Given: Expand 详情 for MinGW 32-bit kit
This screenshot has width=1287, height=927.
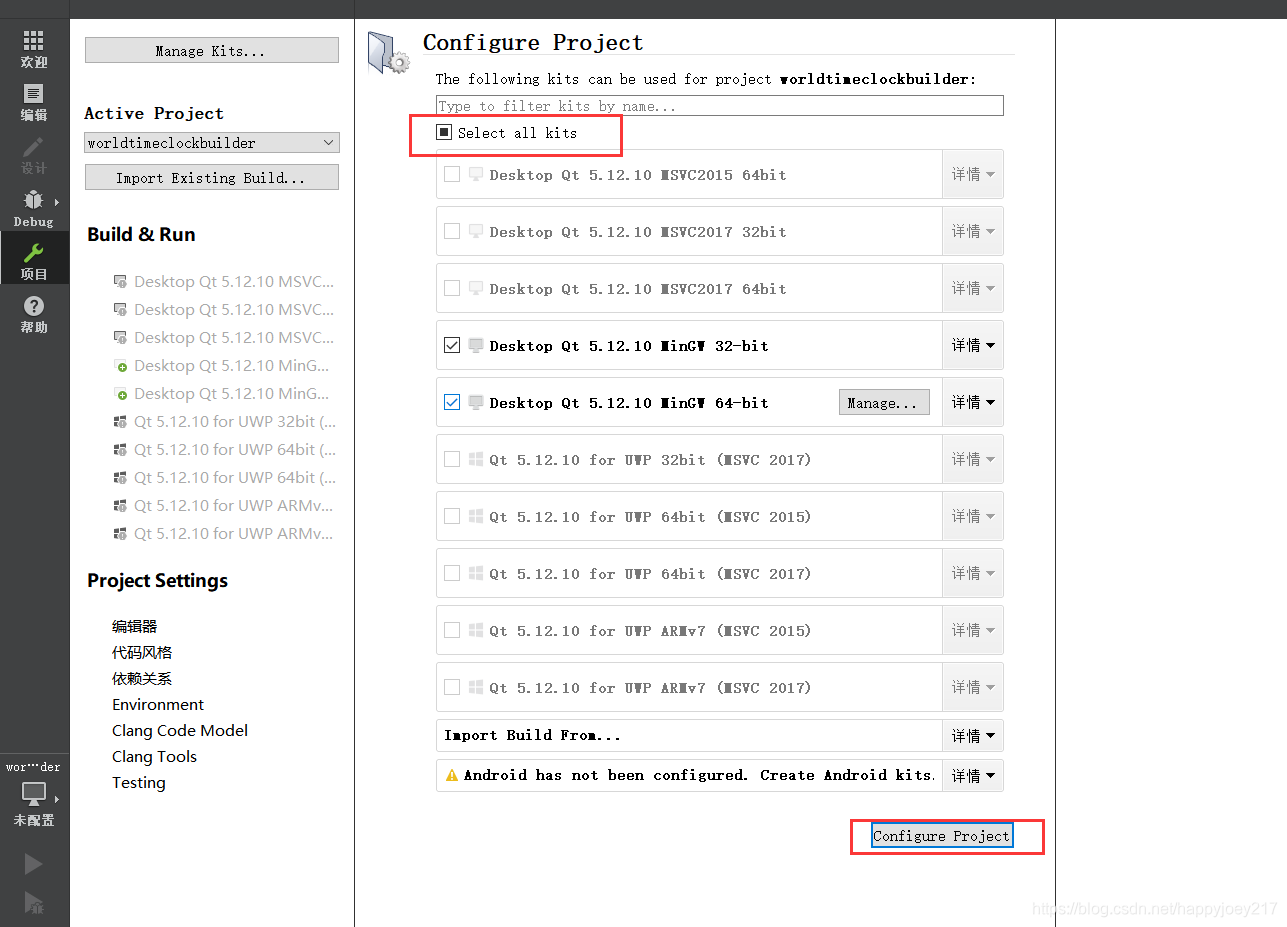Looking at the screenshot, I should pos(973,345).
